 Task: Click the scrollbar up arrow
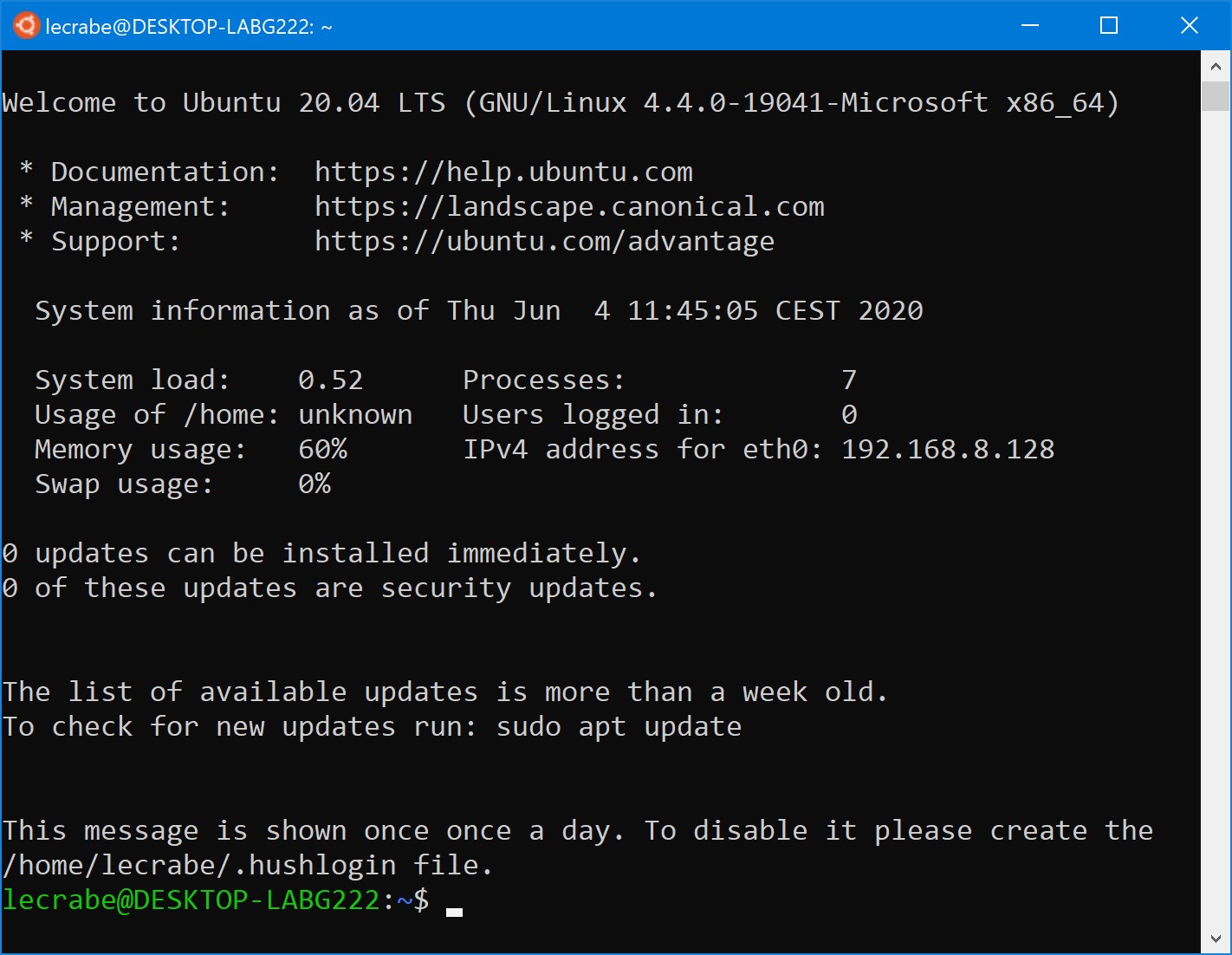click(x=1216, y=67)
